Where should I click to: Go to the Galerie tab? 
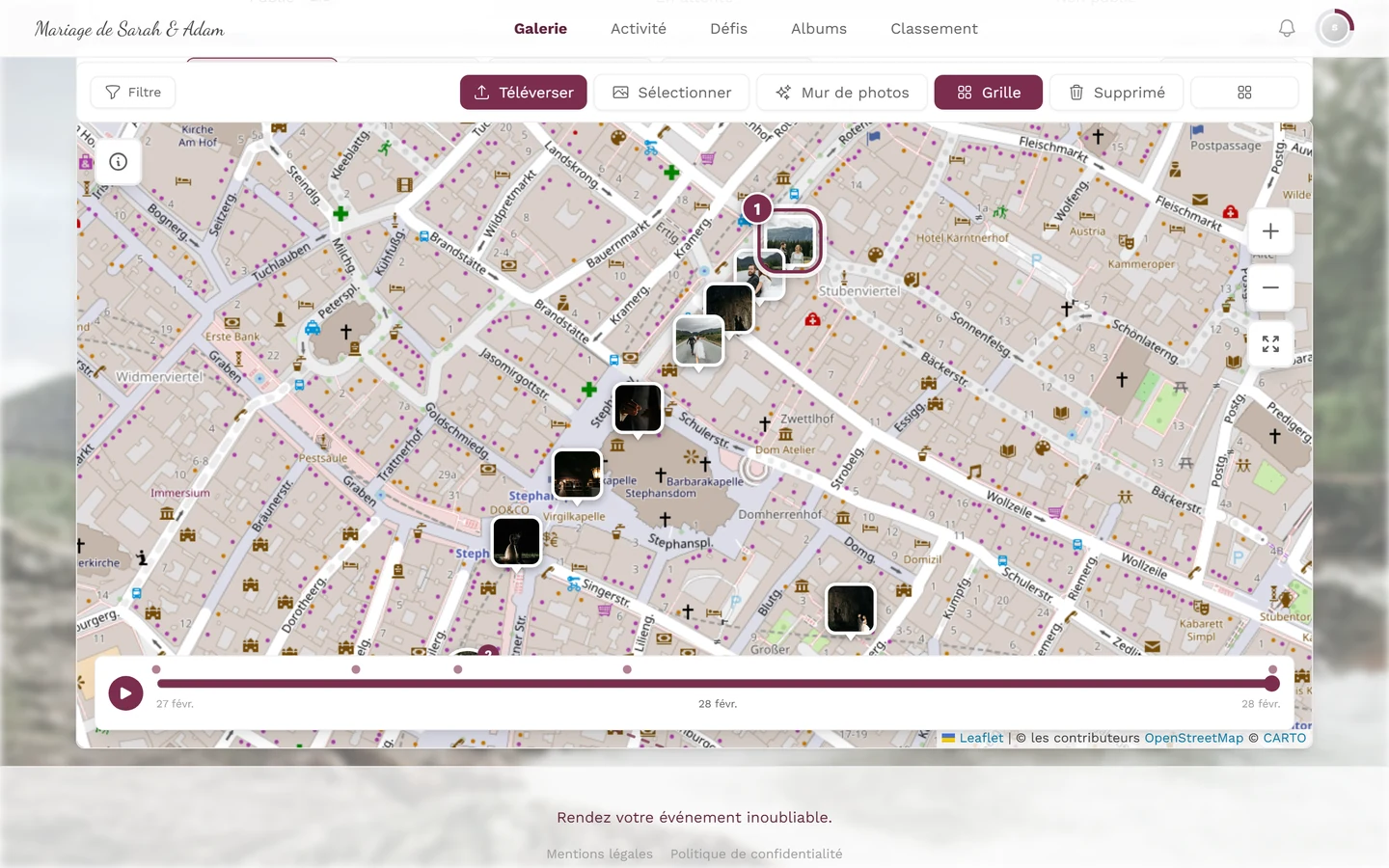(x=540, y=29)
